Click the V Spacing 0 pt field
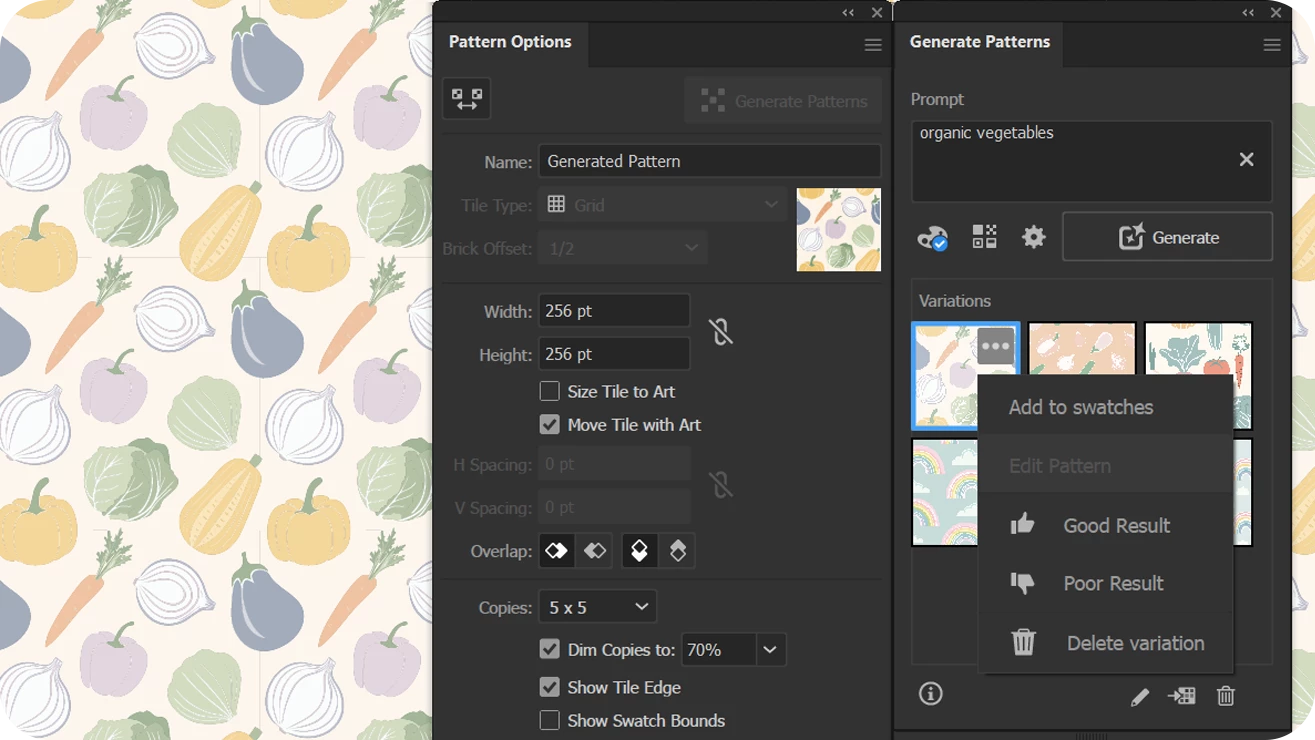 coord(614,507)
